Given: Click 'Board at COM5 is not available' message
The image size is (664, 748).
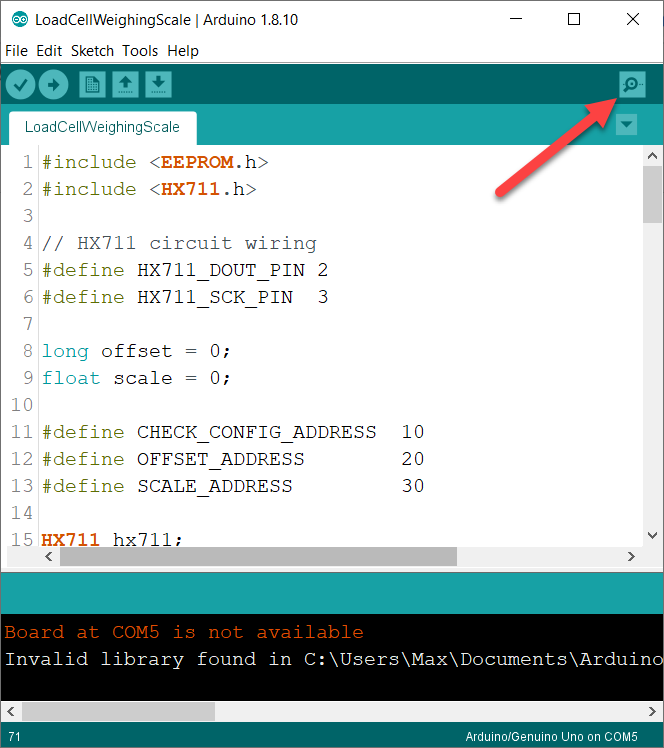Looking at the screenshot, I should coord(184,632).
